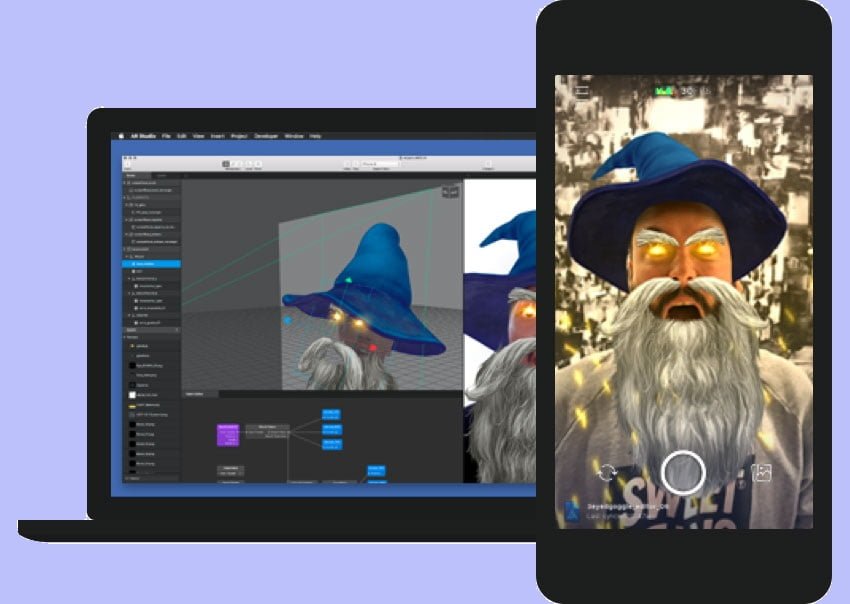The image size is (850, 604).
Task: Open the Help menu
Action: (x=315, y=135)
